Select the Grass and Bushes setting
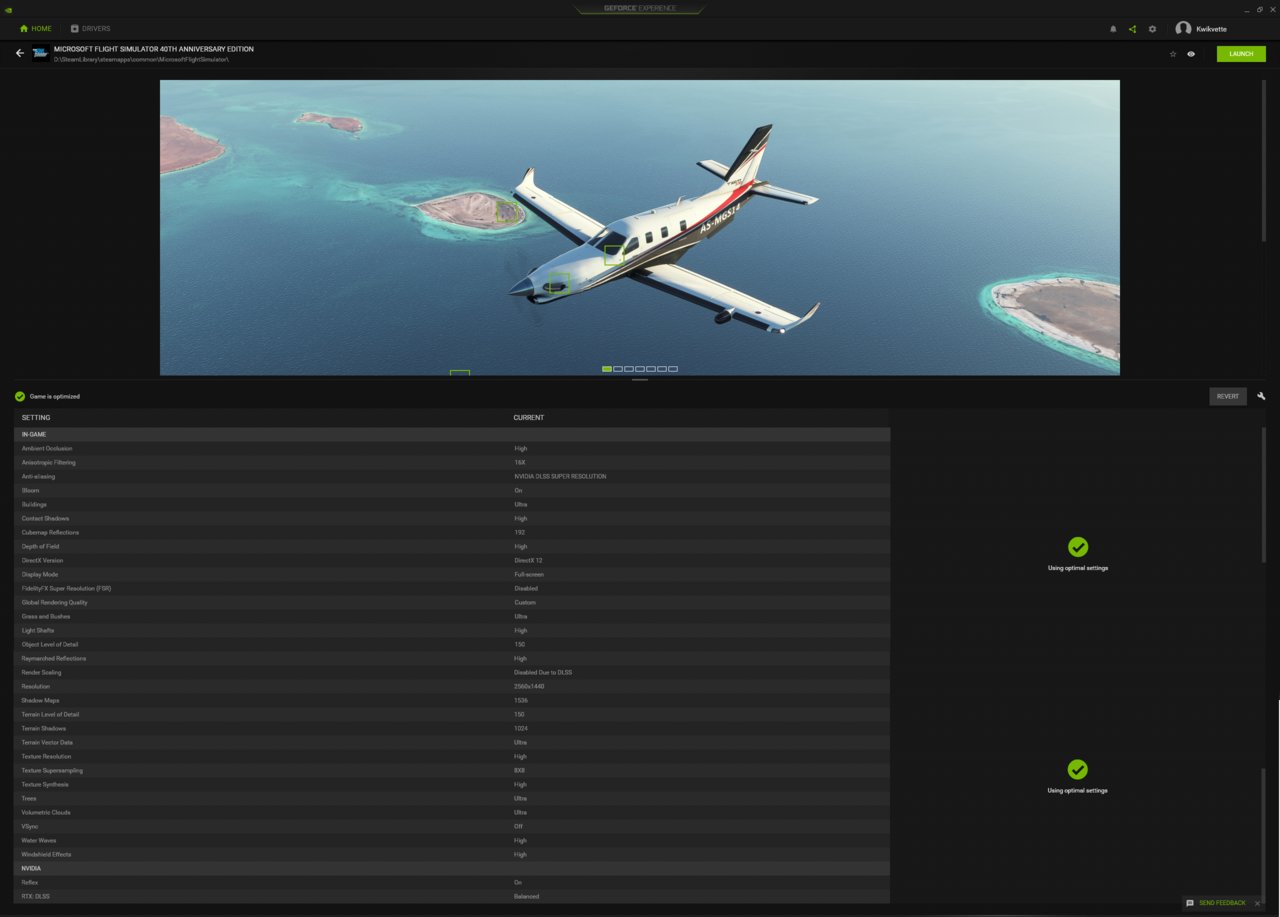The image size is (1280, 917). pos(452,617)
